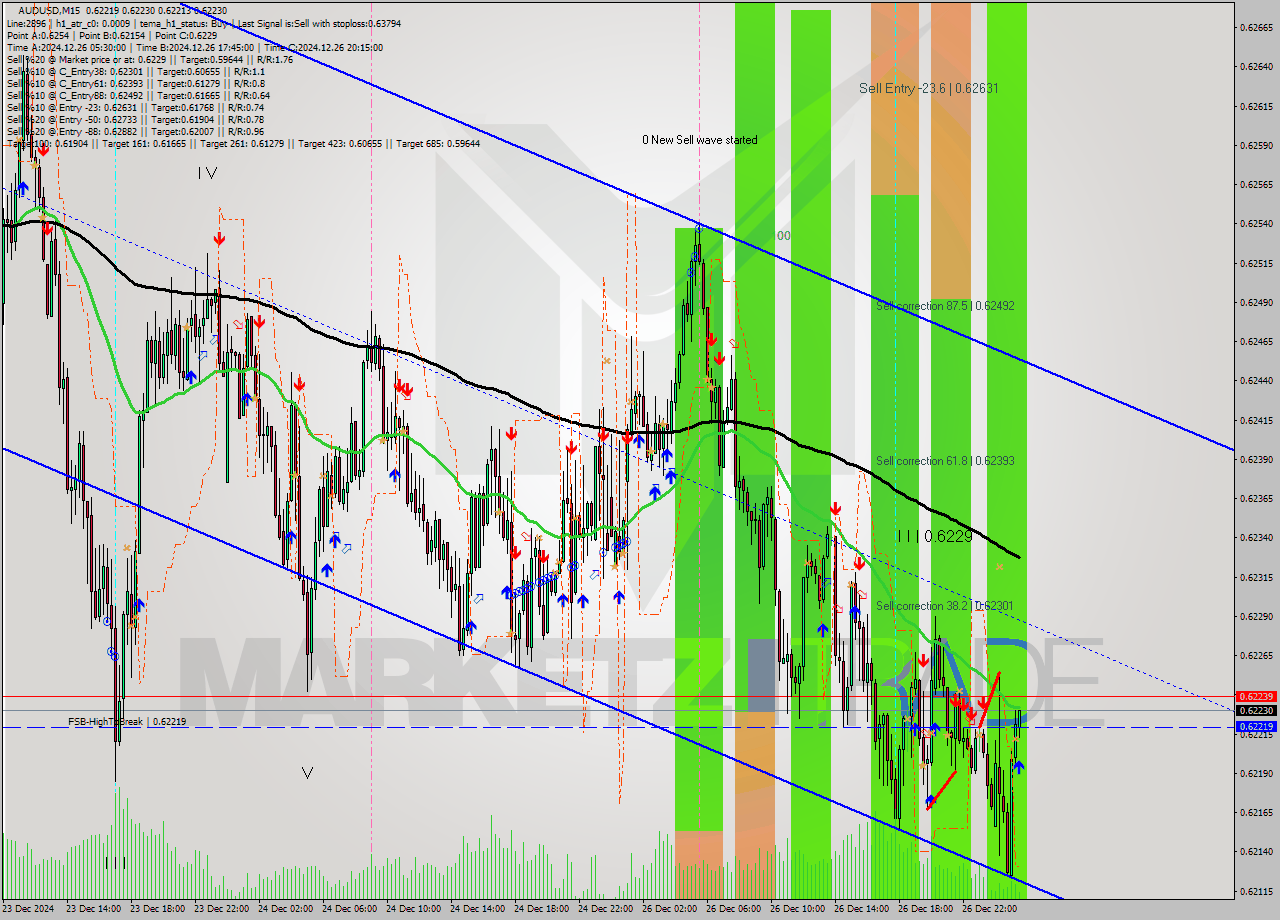The width and height of the screenshot is (1280, 920).
Task: Click the '26 Dec 06:00' time axis label
Action: tap(735, 909)
